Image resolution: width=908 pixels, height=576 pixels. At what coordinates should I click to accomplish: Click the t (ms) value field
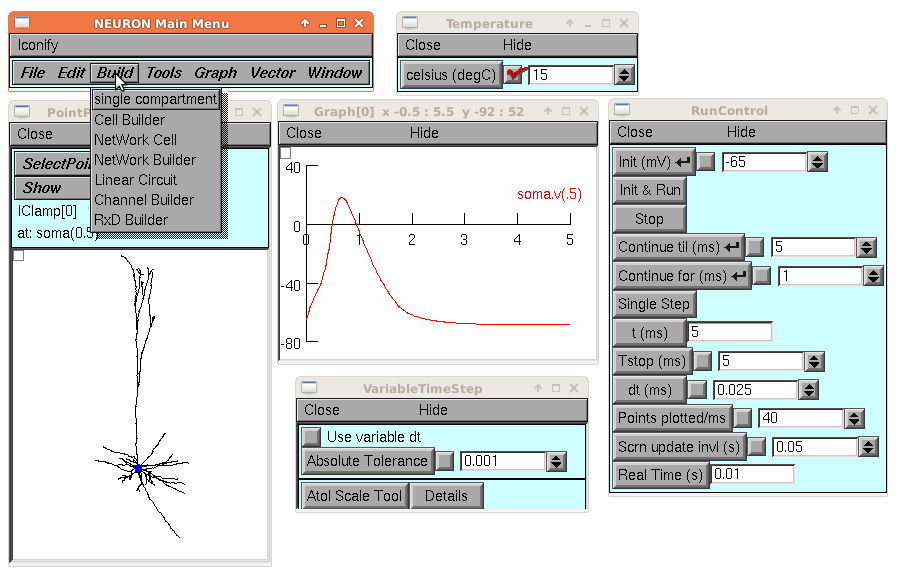730,332
